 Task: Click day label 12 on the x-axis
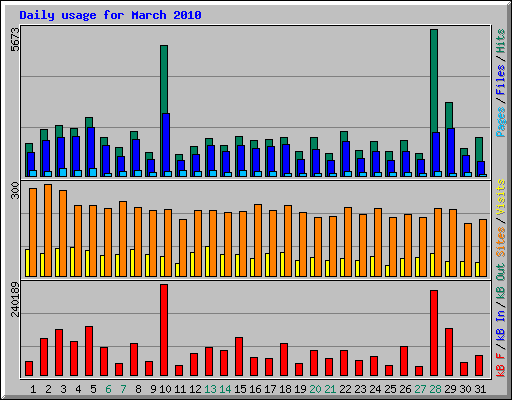(195, 389)
